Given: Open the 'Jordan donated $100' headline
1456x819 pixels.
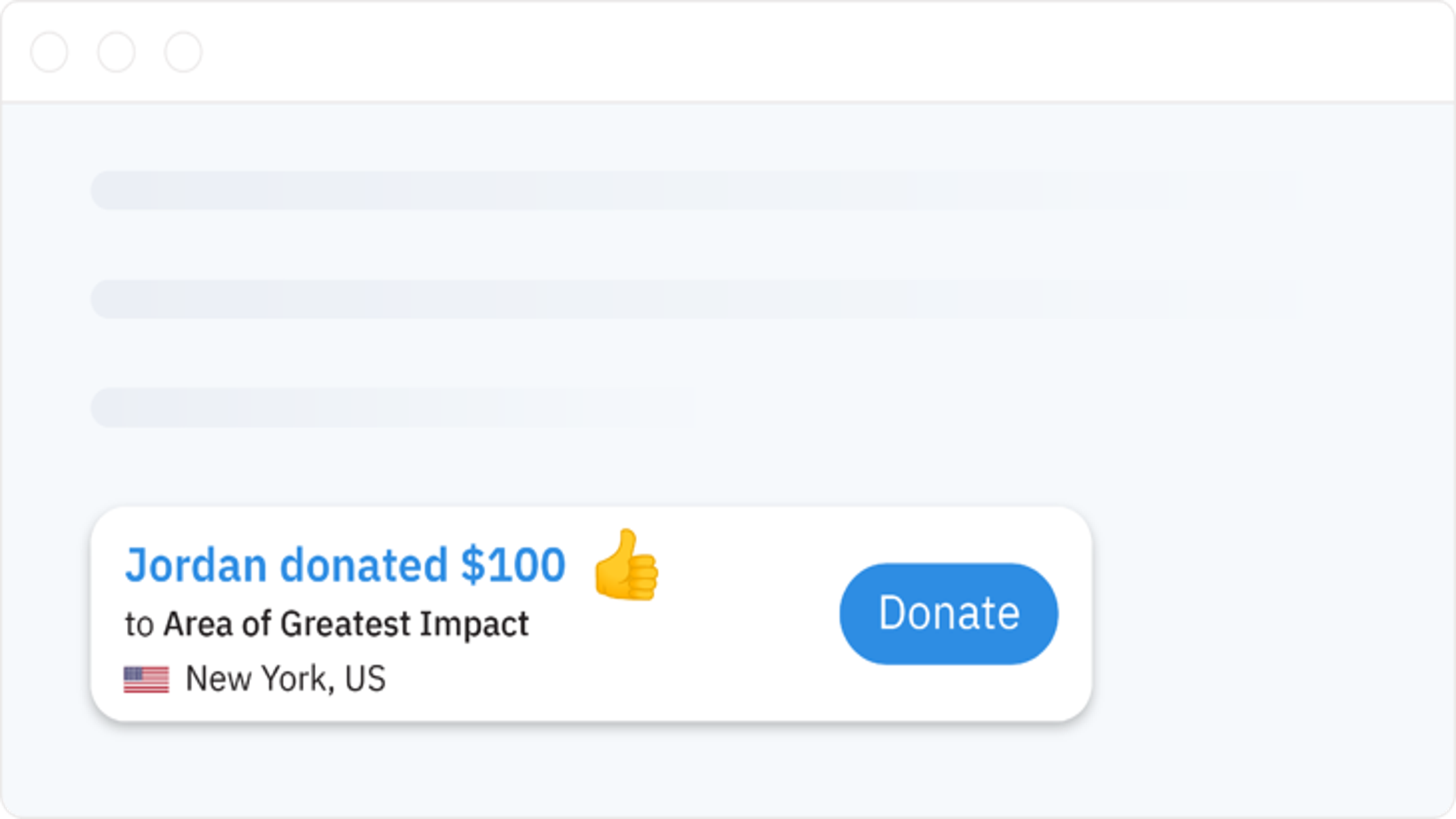Looking at the screenshot, I should tap(345, 565).
